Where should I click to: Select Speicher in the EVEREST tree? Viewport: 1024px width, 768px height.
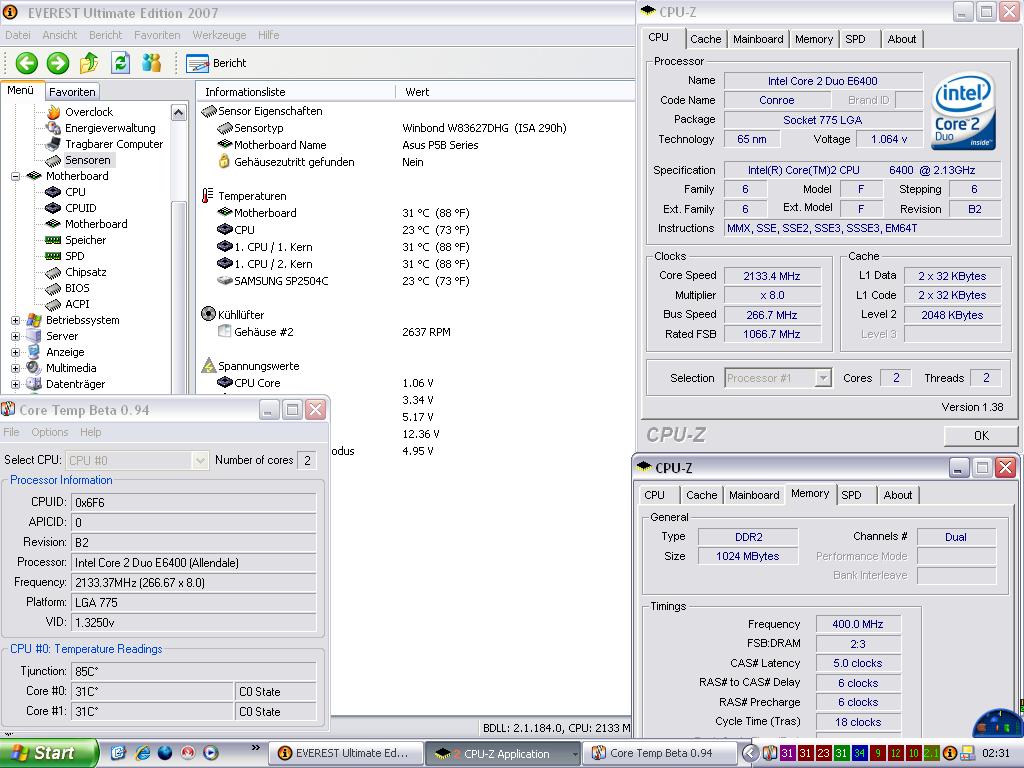pyautogui.click(x=85, y=240)
